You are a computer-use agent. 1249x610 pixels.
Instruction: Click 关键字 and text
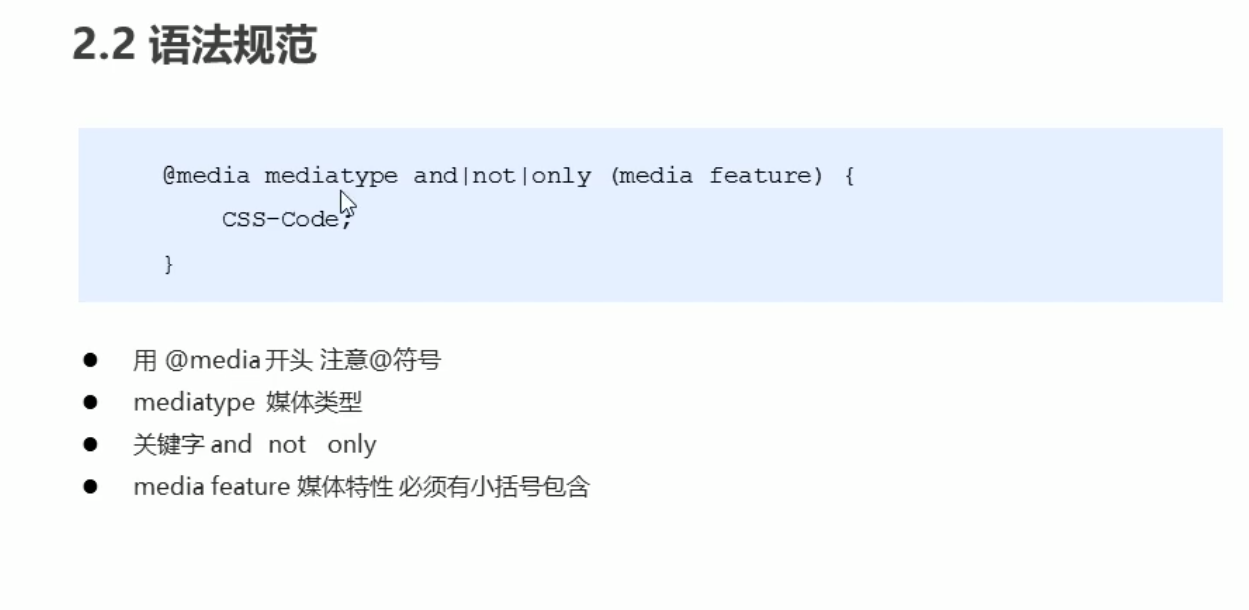(192, 445)
